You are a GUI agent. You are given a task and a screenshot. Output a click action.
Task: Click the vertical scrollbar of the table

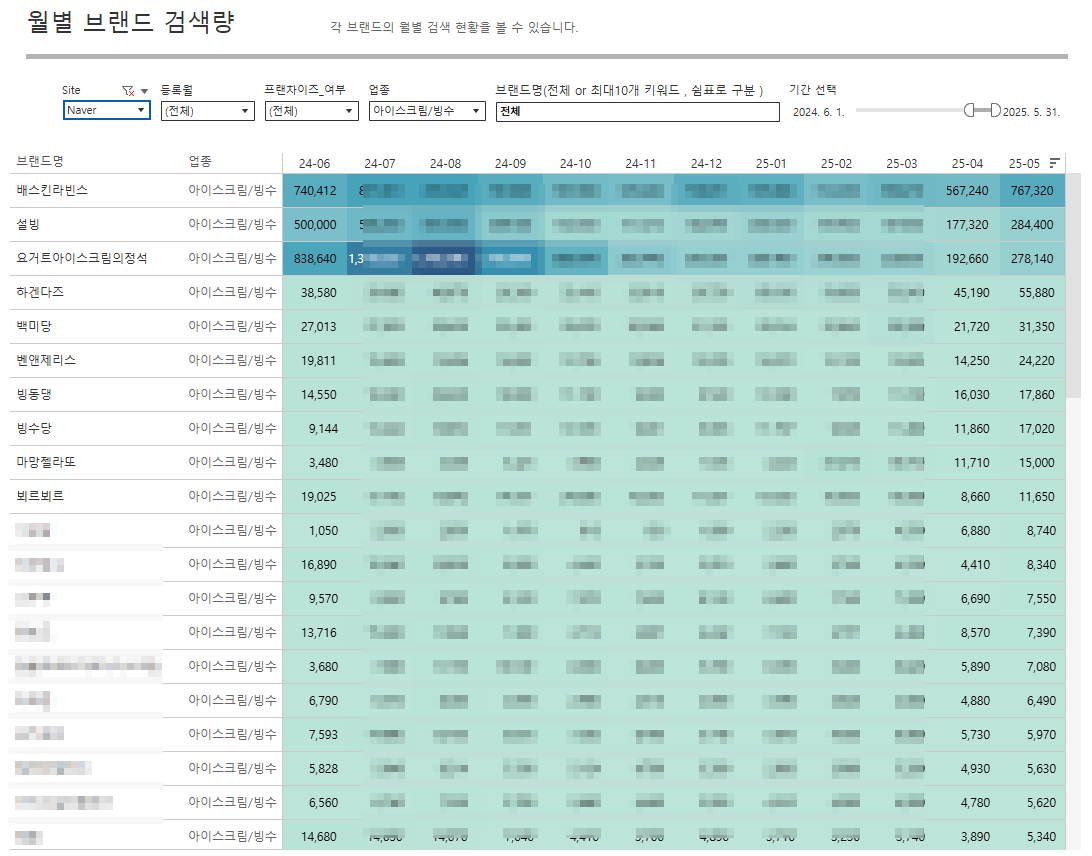click(x=1073, y=286)
